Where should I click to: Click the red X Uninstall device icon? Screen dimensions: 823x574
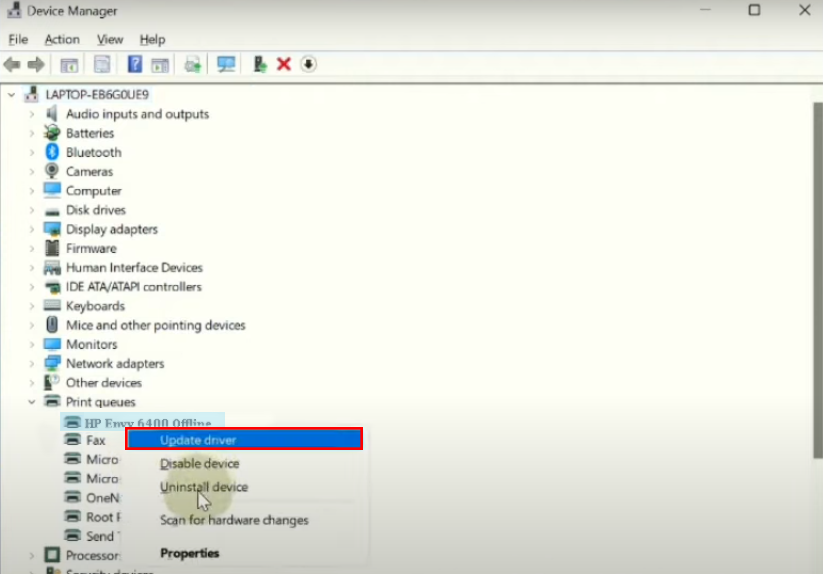tap(284, 64)
